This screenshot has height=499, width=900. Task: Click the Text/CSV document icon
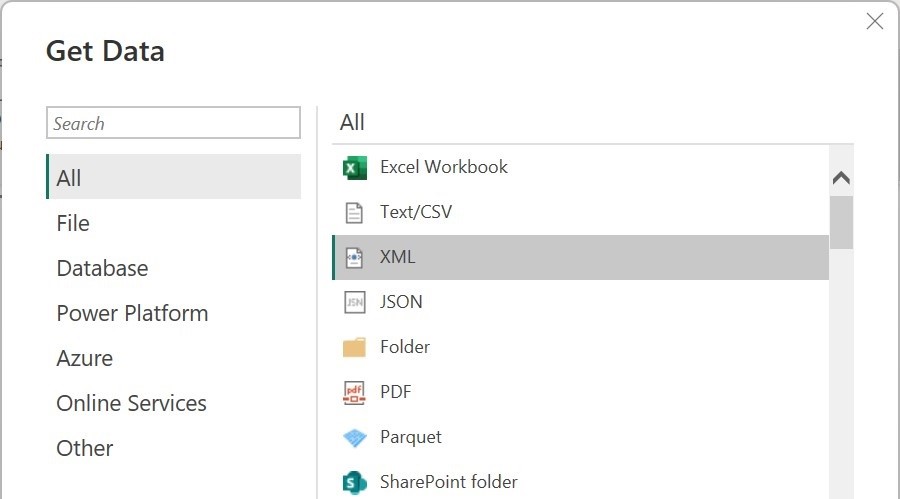[x=354, y=213]
